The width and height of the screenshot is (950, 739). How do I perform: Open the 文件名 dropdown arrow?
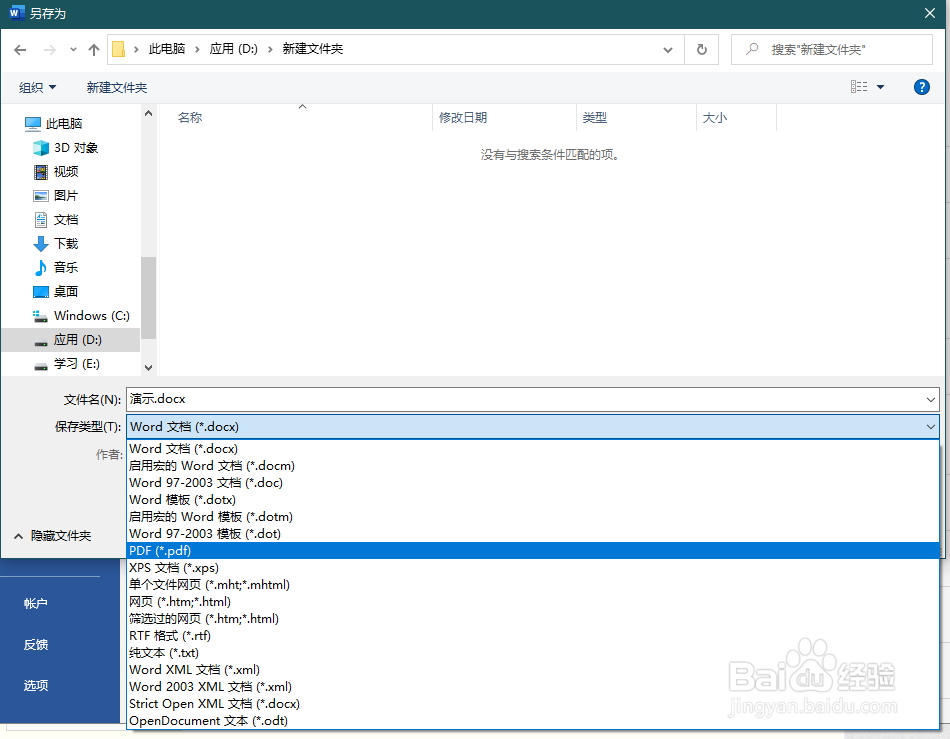[x=931, y=399]
